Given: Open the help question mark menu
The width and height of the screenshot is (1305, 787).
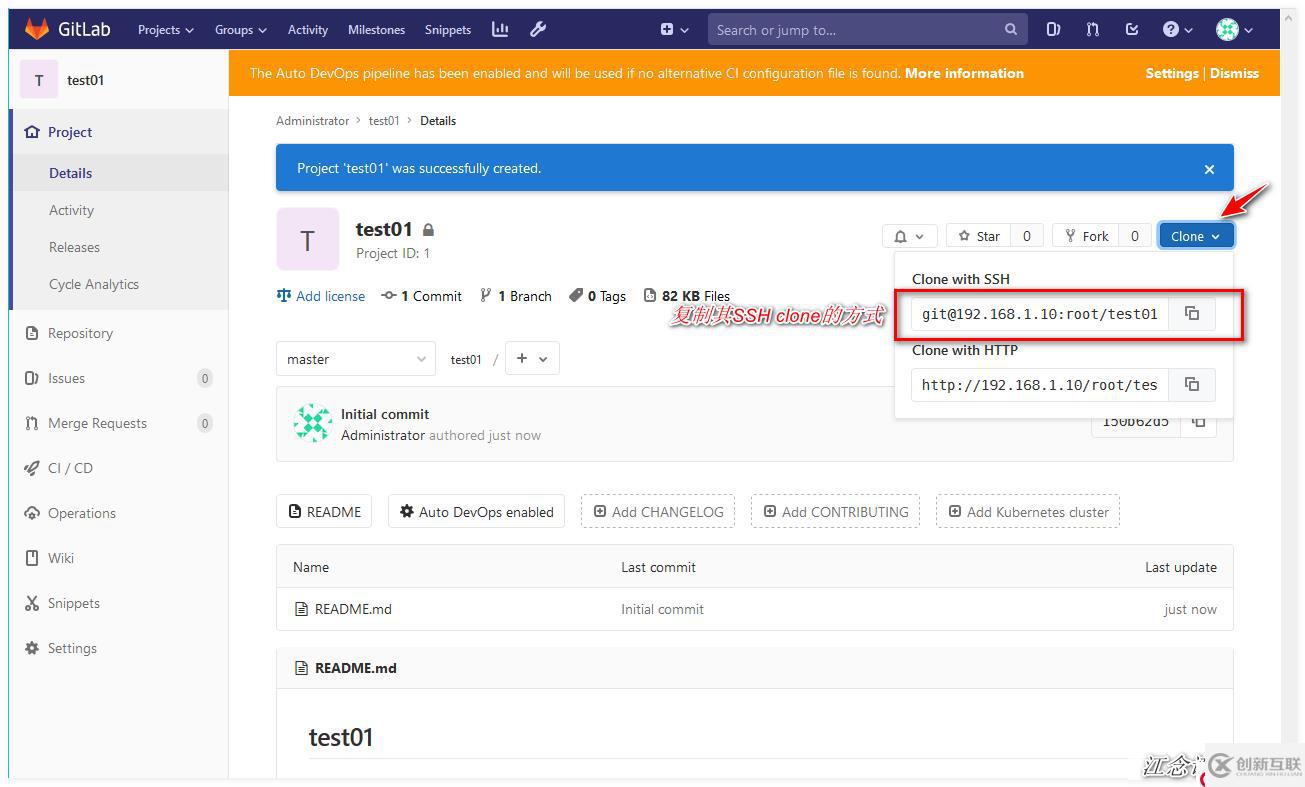Looking at the screenshot, I should pyautogui.click(x=1178, y=29).
